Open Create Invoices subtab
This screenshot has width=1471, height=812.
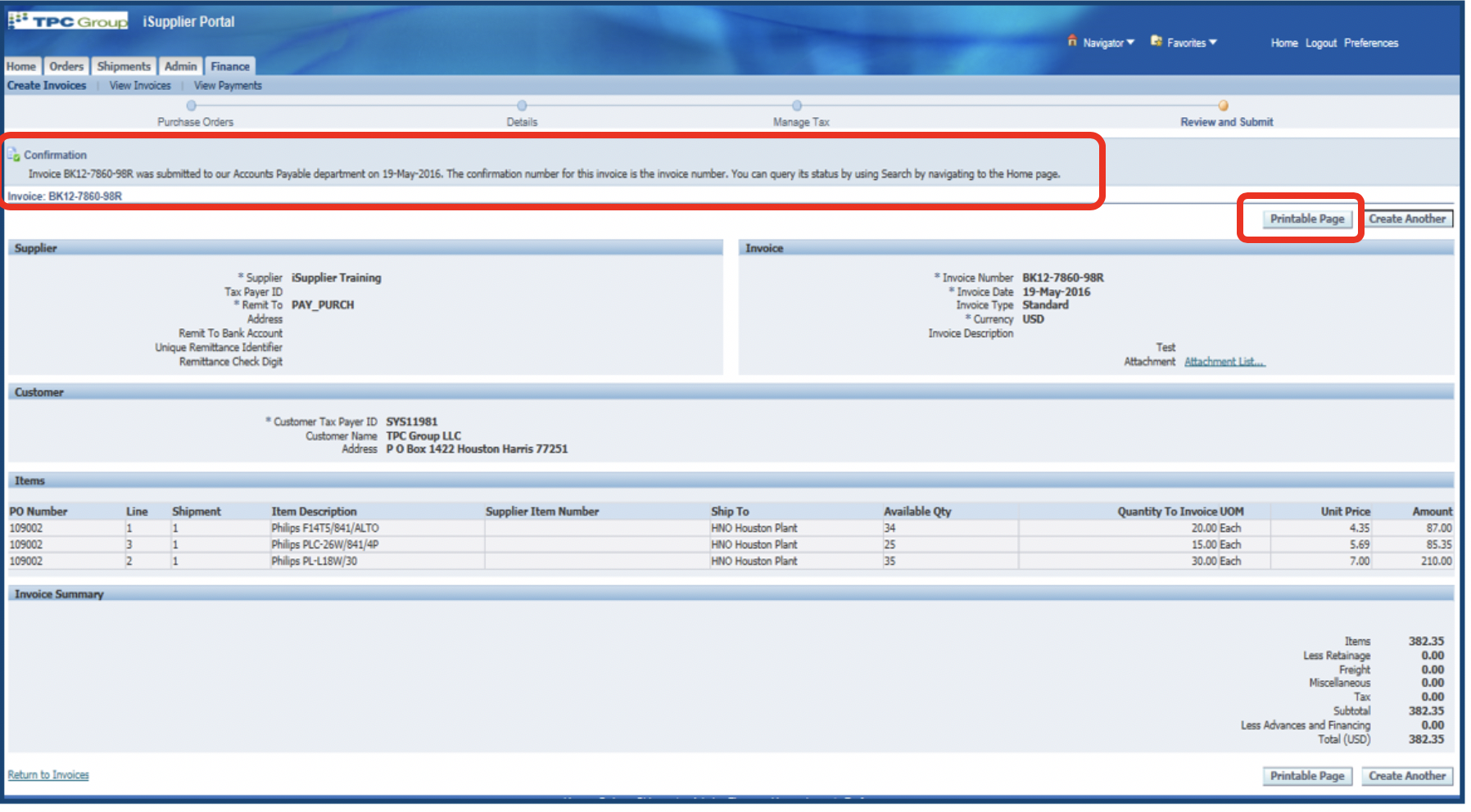tap(47, 85)
